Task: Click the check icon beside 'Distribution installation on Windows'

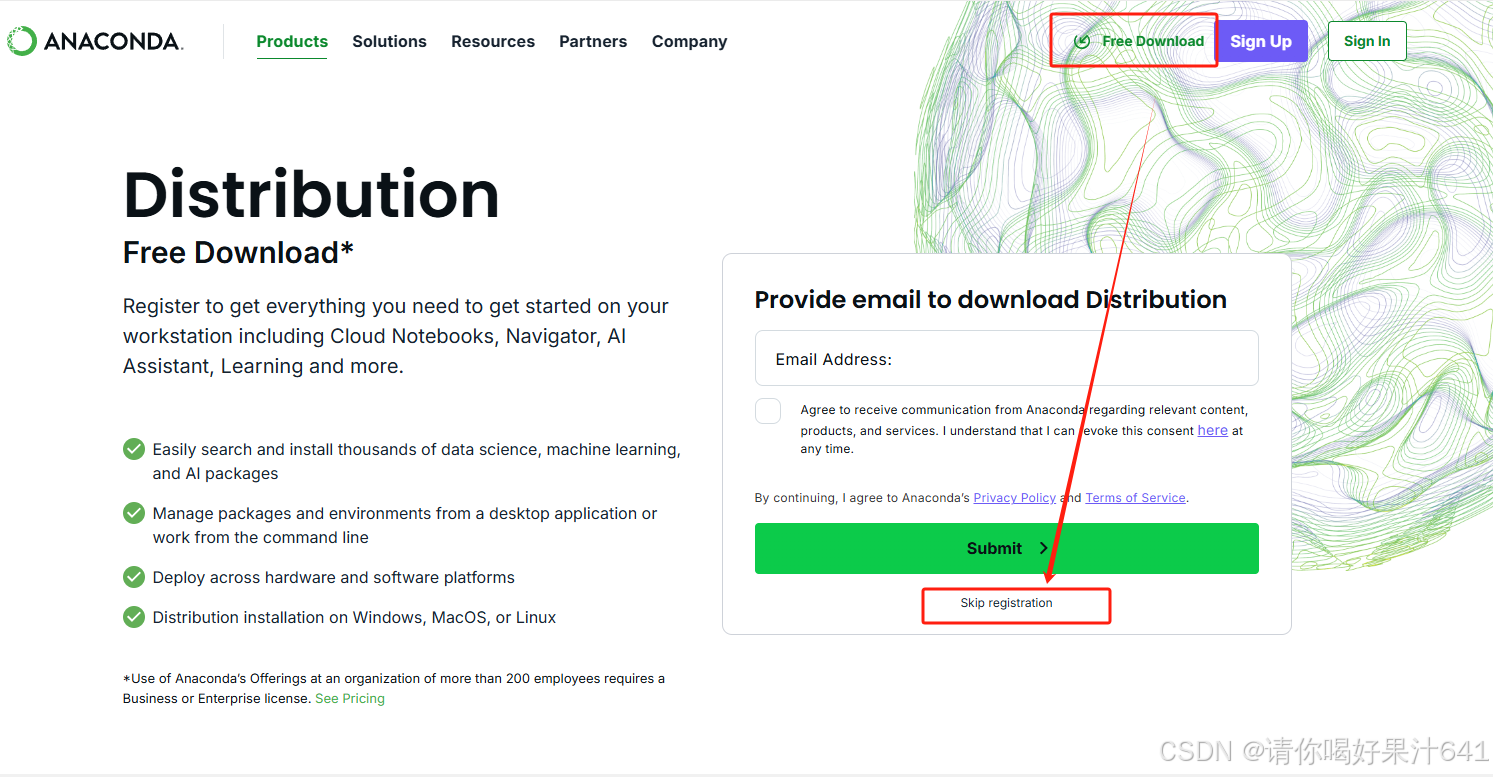Action: pos(134,617)
